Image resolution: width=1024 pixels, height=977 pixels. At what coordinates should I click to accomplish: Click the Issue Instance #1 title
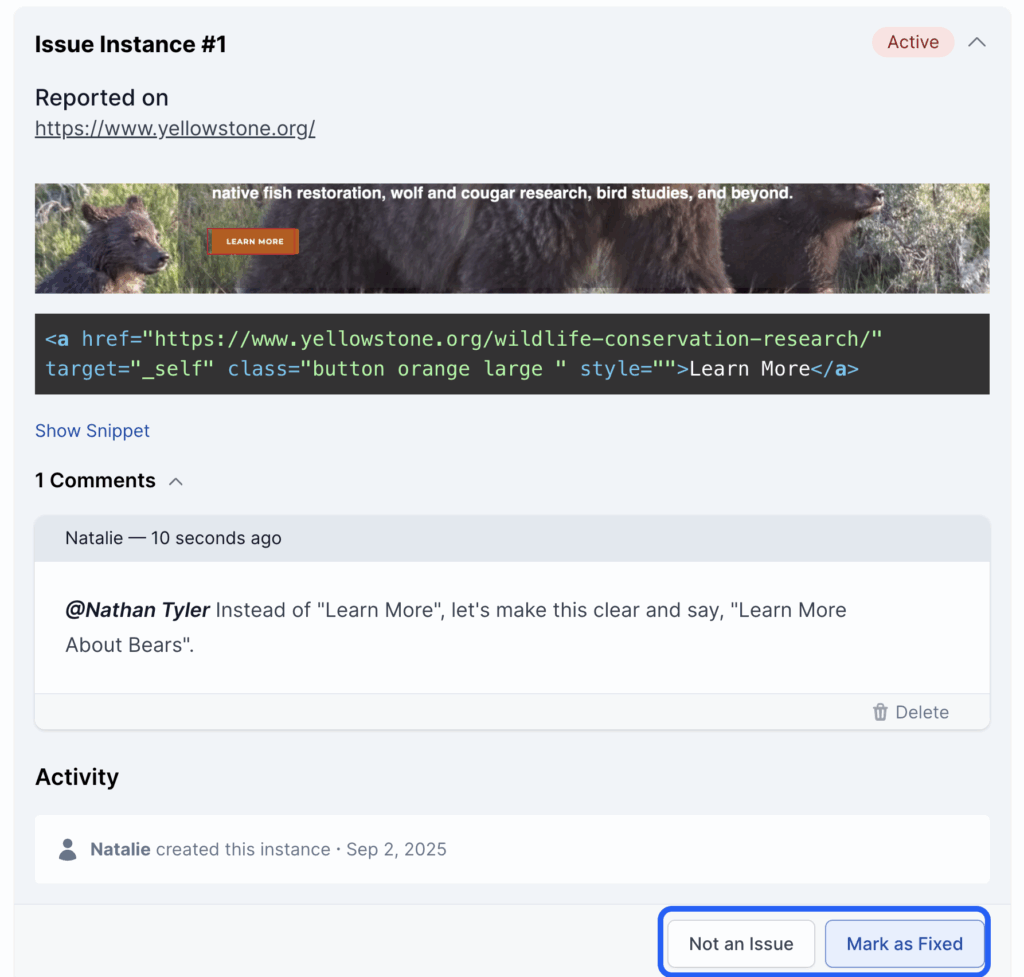click(130, 44)
